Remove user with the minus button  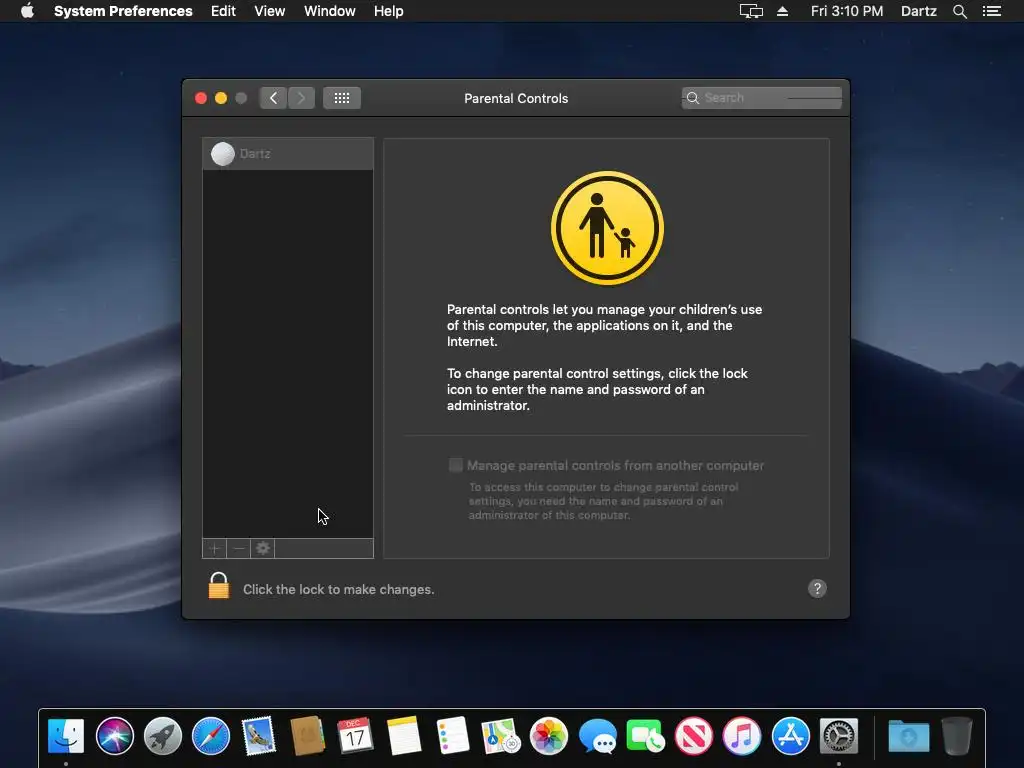pyautogui.click(x=239, y=549)
